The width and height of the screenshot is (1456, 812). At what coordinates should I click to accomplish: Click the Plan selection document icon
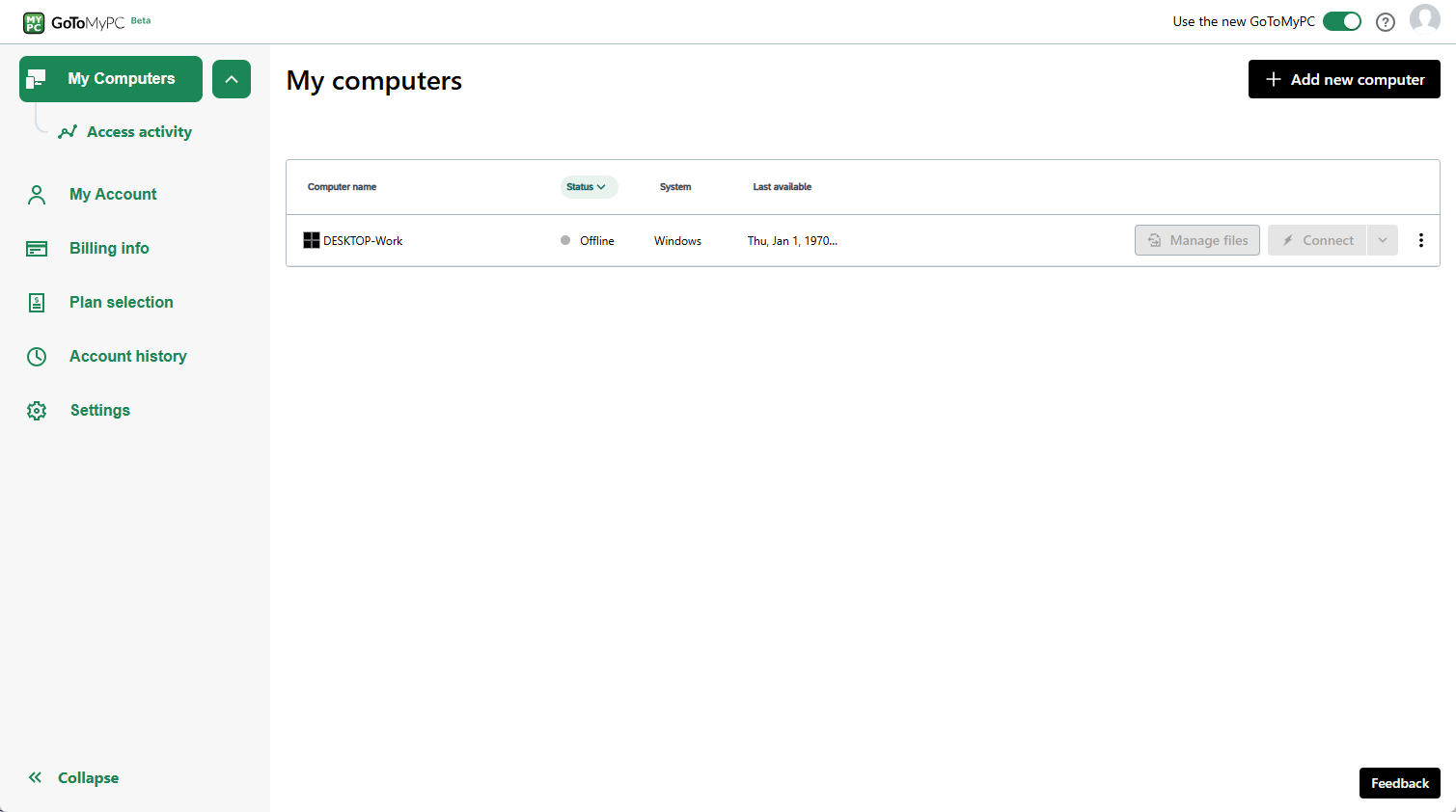click(37, 303)
